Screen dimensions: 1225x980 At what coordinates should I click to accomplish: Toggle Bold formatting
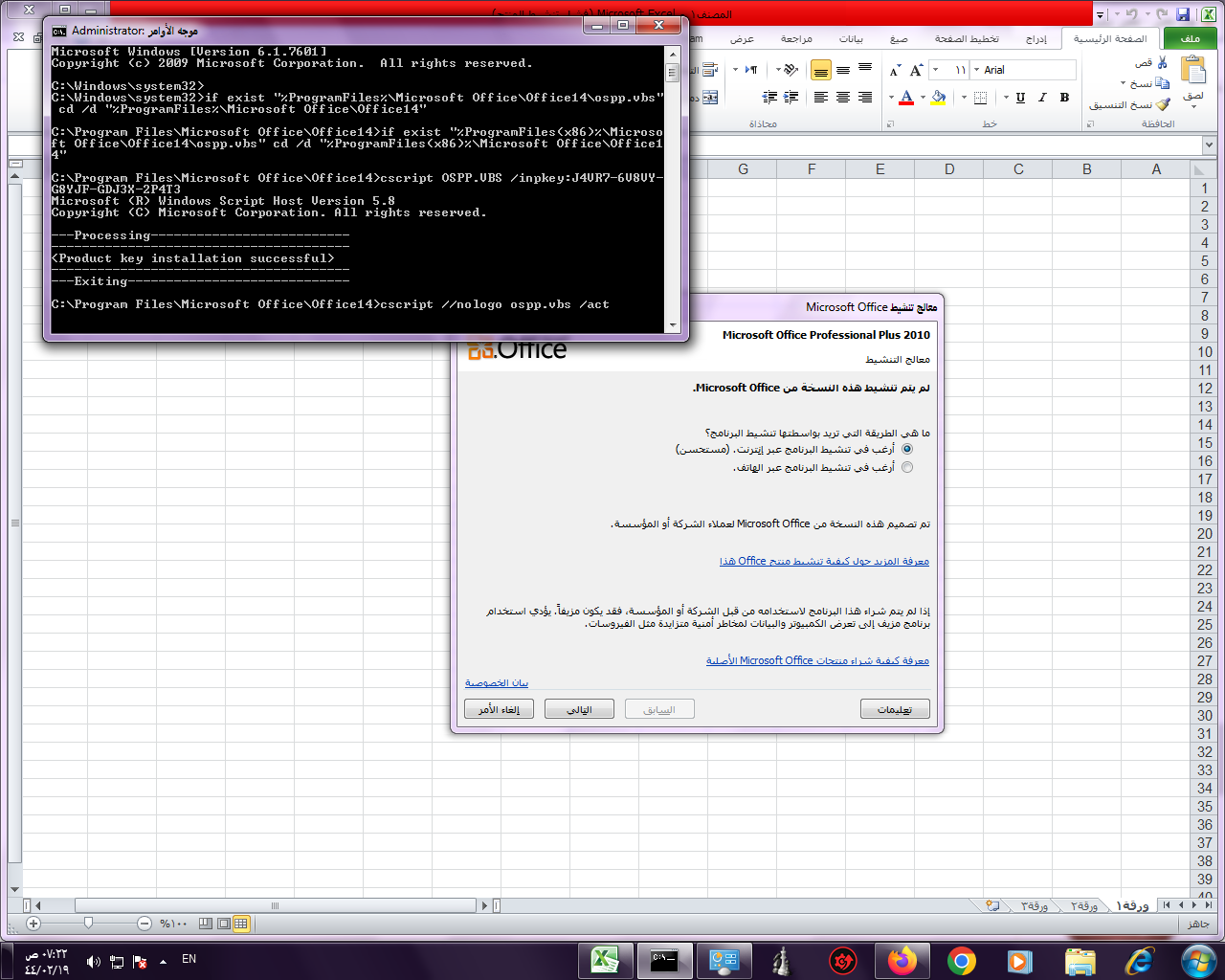(x=1064, y=98)
